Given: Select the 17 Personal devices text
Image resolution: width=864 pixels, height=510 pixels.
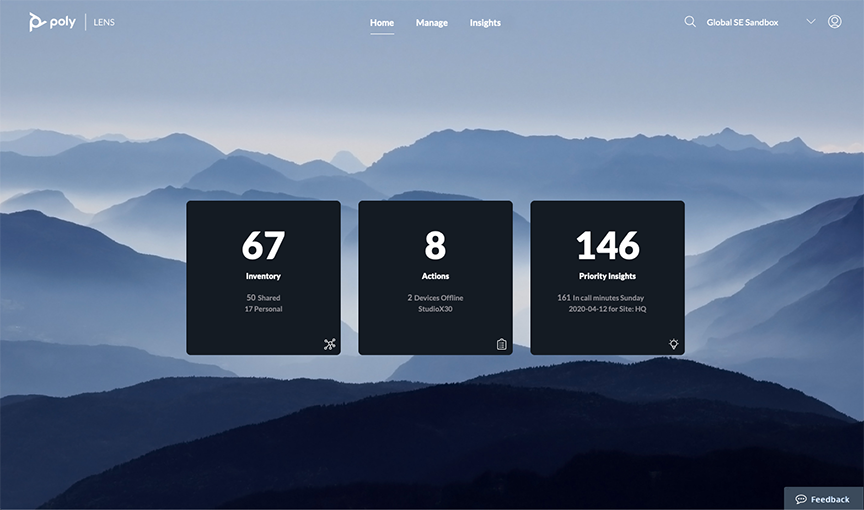Looking at the screenshot, I should tap(263, 309).
